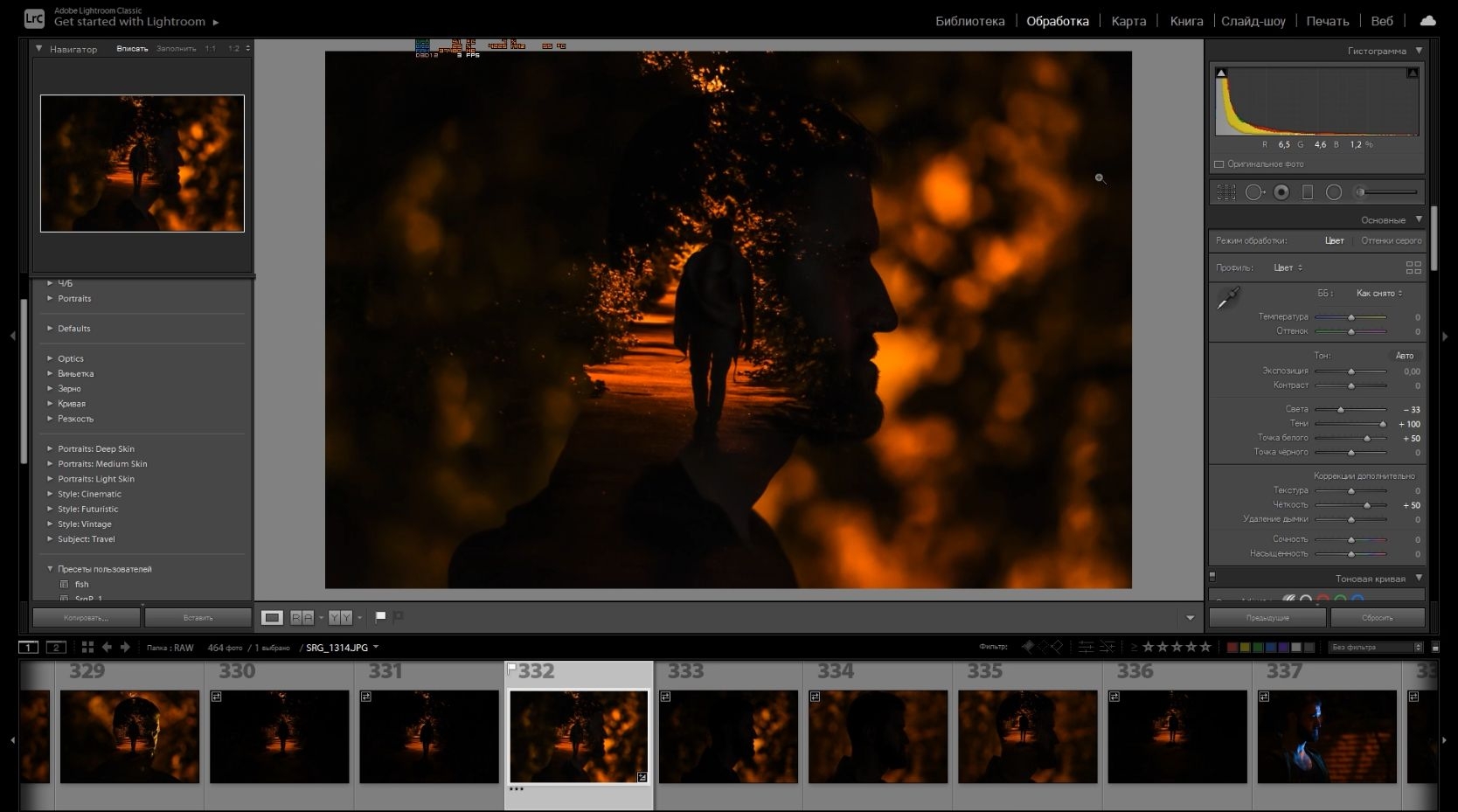The width and height of the screenshot is (1458, 812).
Task: Flag the photo as picked
Action: [380, 616]
